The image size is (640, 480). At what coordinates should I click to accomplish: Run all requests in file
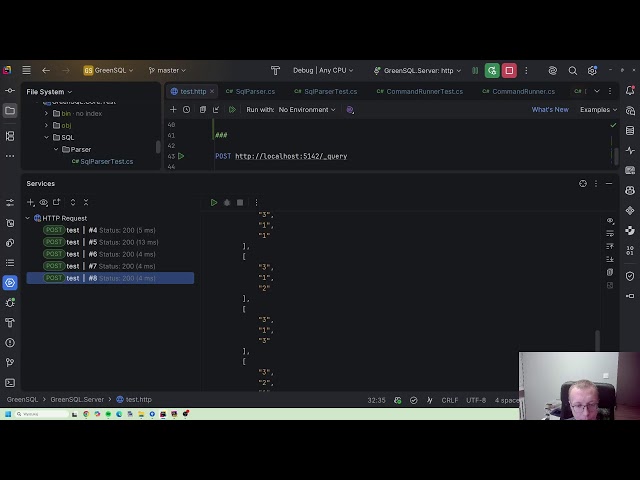click(x=232, y=109)
